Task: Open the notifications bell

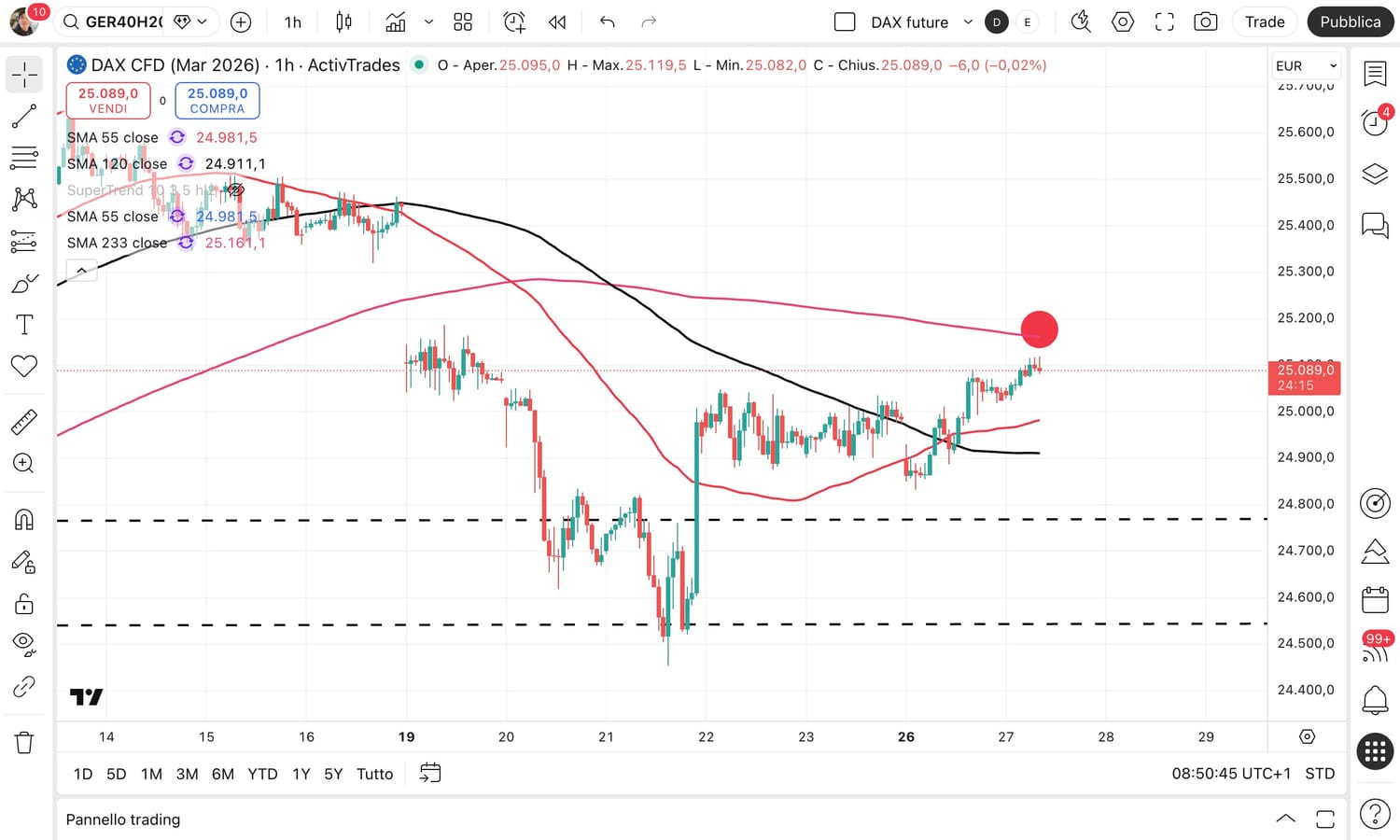Action: pyautogui.click(x=1375, y=699)
